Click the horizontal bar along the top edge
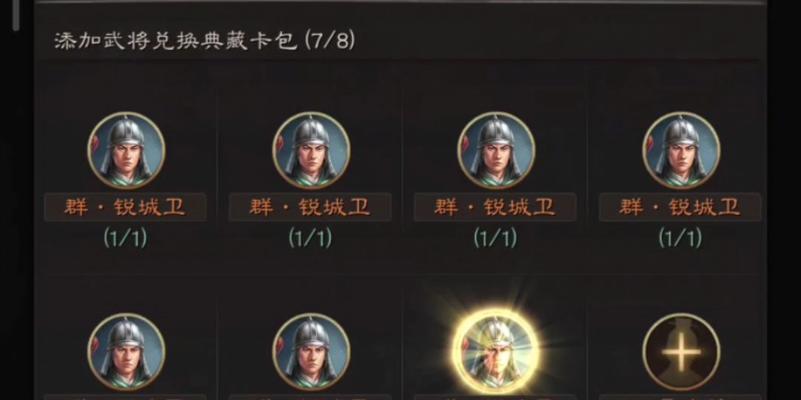The width and height of the screenshot is (801, 400). pos(401,2)
